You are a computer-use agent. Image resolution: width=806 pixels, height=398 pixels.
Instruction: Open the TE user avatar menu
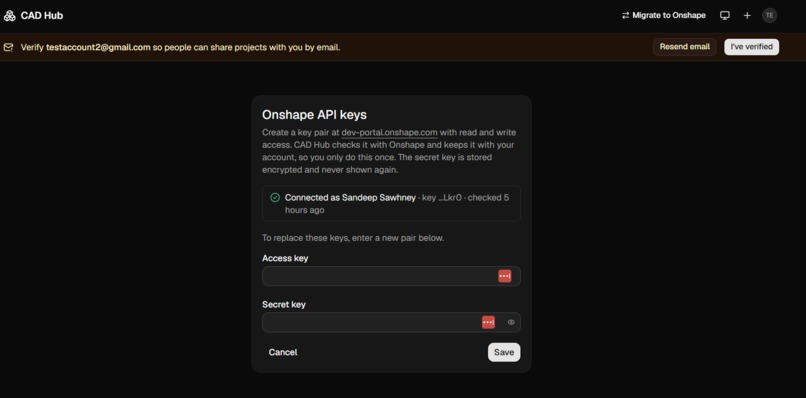(769, 15)
